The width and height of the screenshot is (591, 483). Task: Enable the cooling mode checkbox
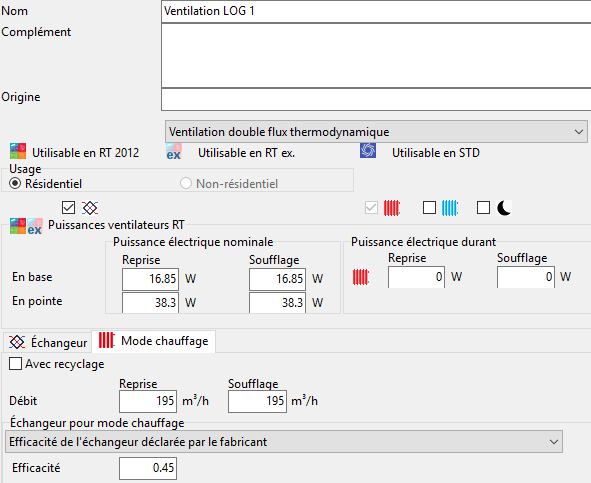click(429, 207)
